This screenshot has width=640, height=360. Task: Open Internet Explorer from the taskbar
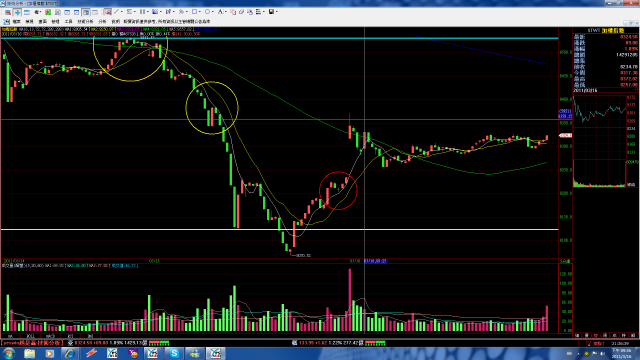click(70, 353)
